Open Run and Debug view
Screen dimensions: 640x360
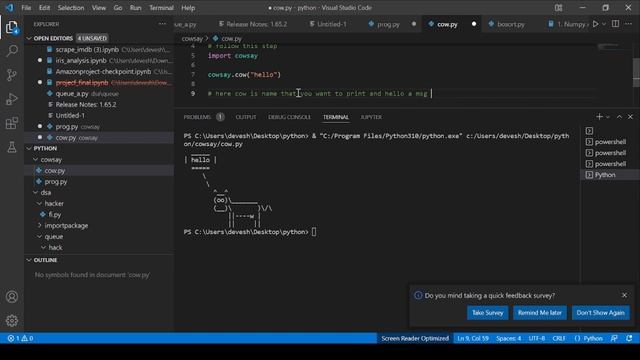pos(12,99)
